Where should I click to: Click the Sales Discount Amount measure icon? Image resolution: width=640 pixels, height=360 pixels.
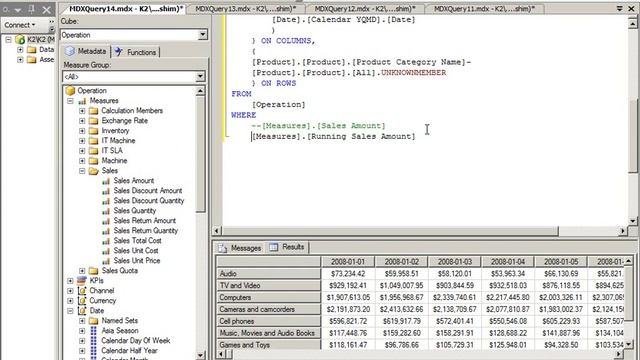click(x=106, y=191)
